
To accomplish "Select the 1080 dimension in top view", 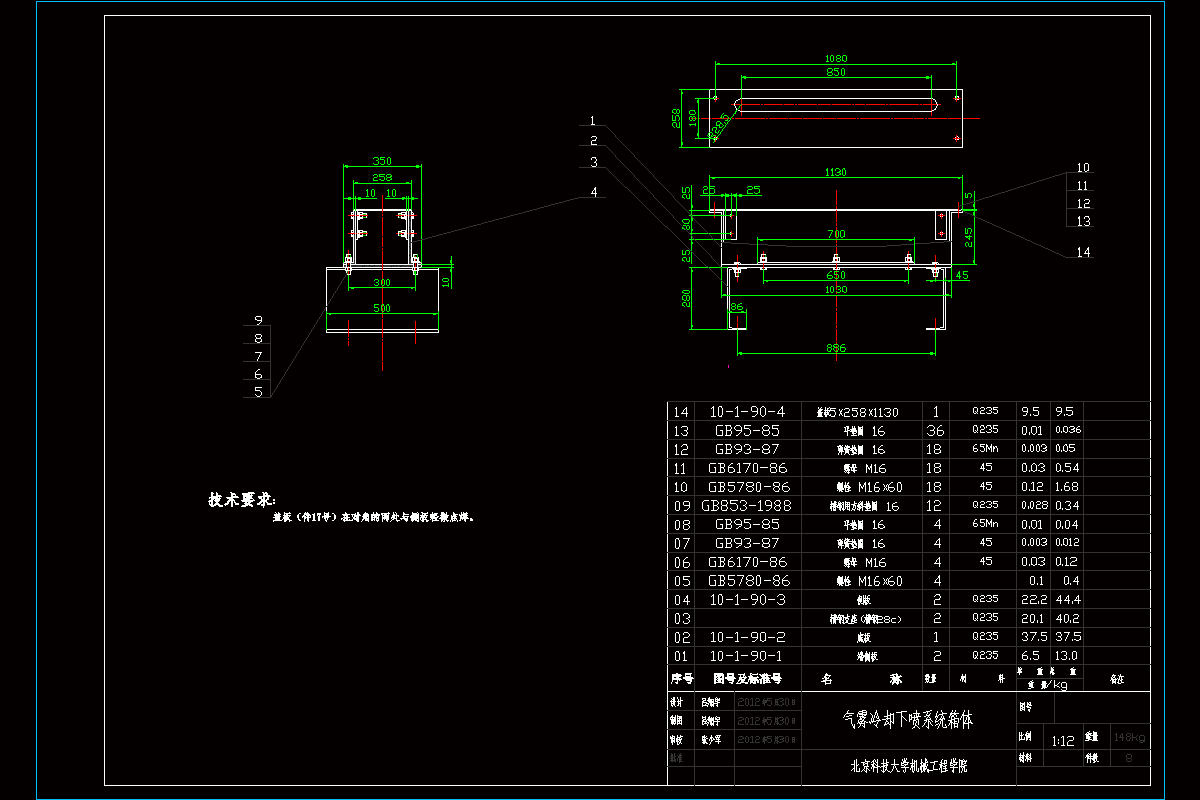I will tap(836, 58).
